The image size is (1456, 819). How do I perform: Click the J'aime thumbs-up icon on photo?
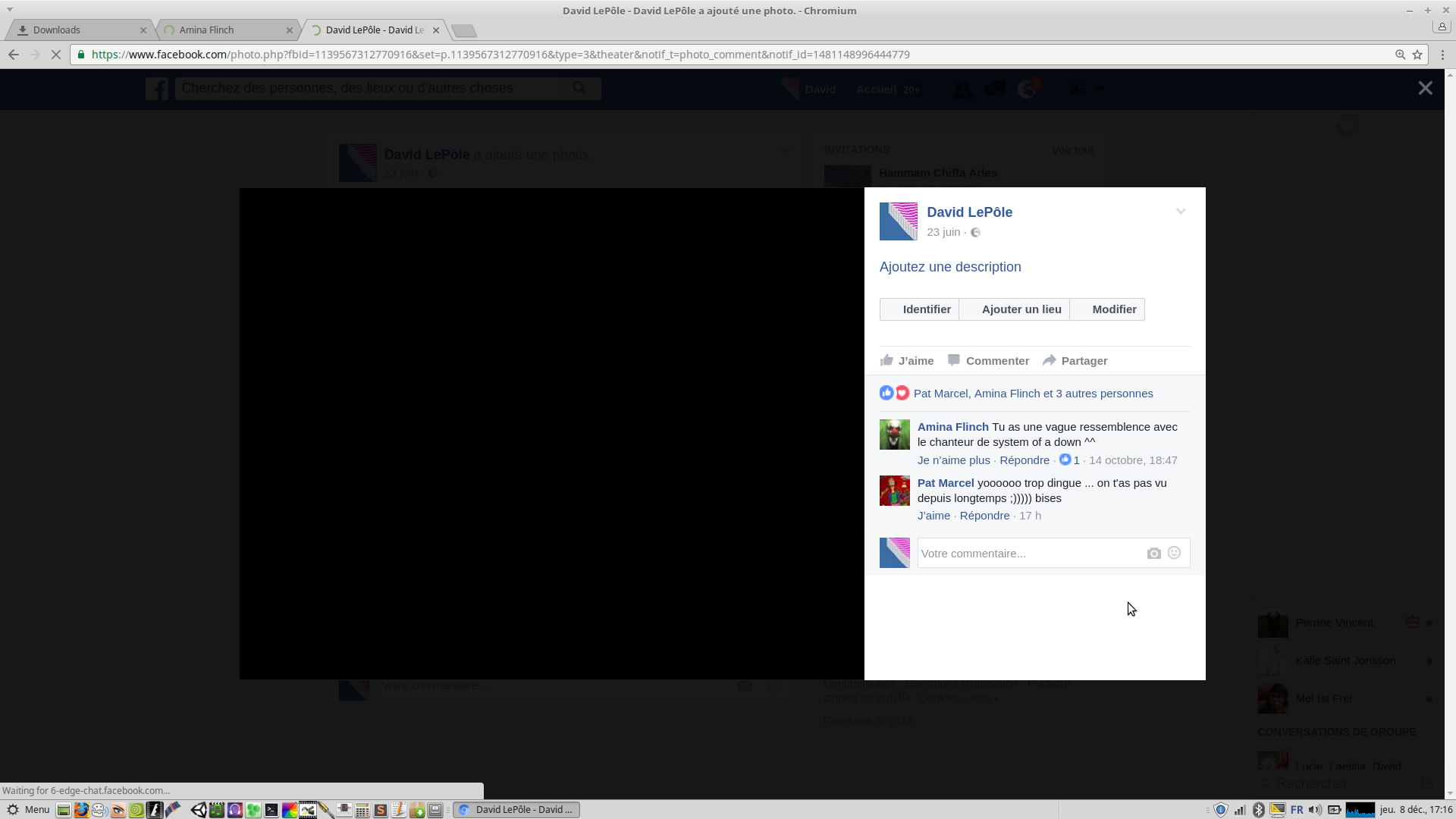886,360
